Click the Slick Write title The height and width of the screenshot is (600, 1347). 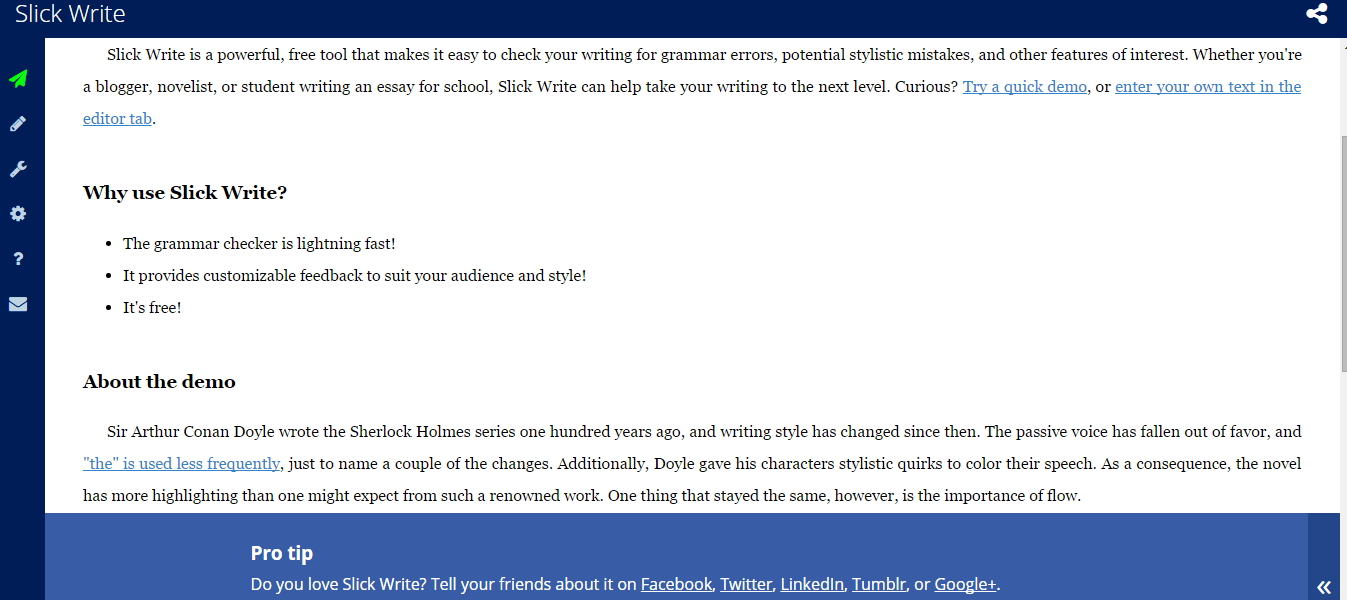pos(70,14)
